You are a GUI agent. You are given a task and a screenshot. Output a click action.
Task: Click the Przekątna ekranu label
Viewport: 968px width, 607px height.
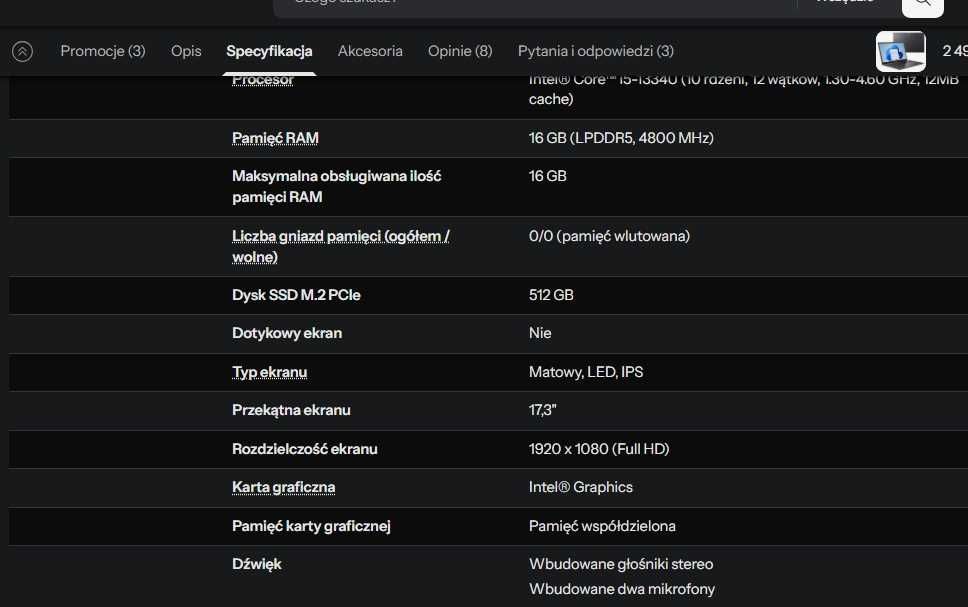pyautogui.click(x=291, y=410)
